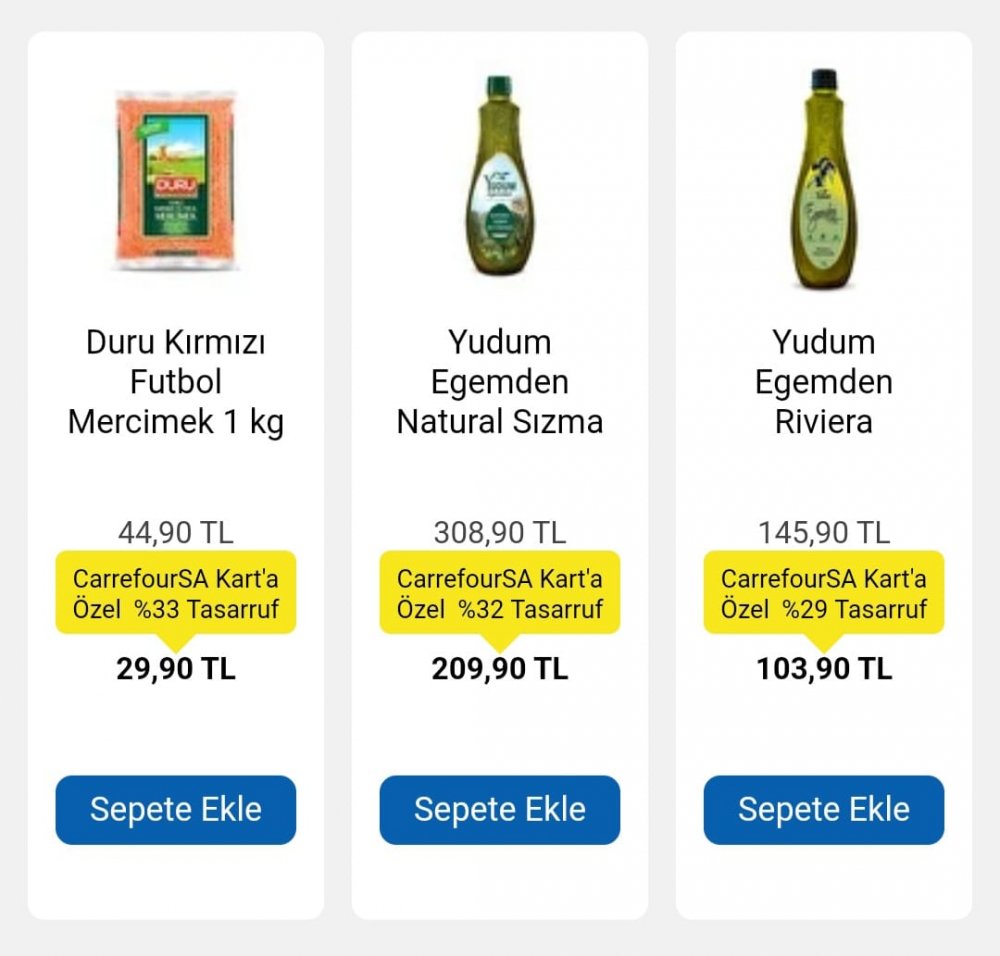Click the 44,90 TL original price
Viewport: 1000px width, 956px height.
pyautogui.click(x=176, y=533)
